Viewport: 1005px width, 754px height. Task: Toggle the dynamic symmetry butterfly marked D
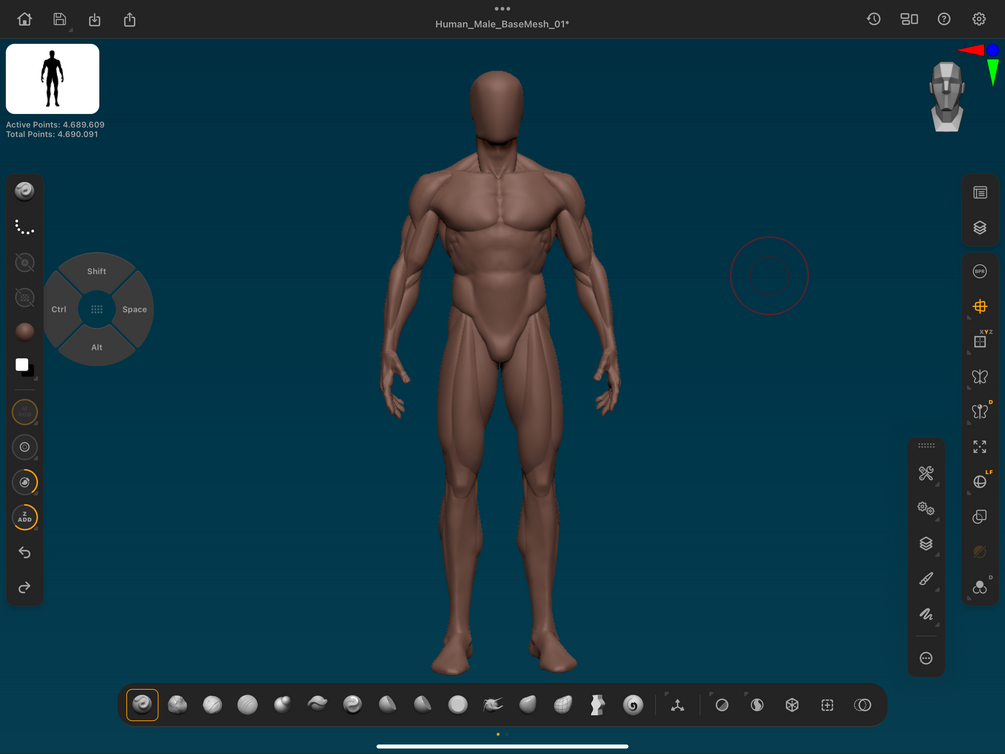click(981, 410)
